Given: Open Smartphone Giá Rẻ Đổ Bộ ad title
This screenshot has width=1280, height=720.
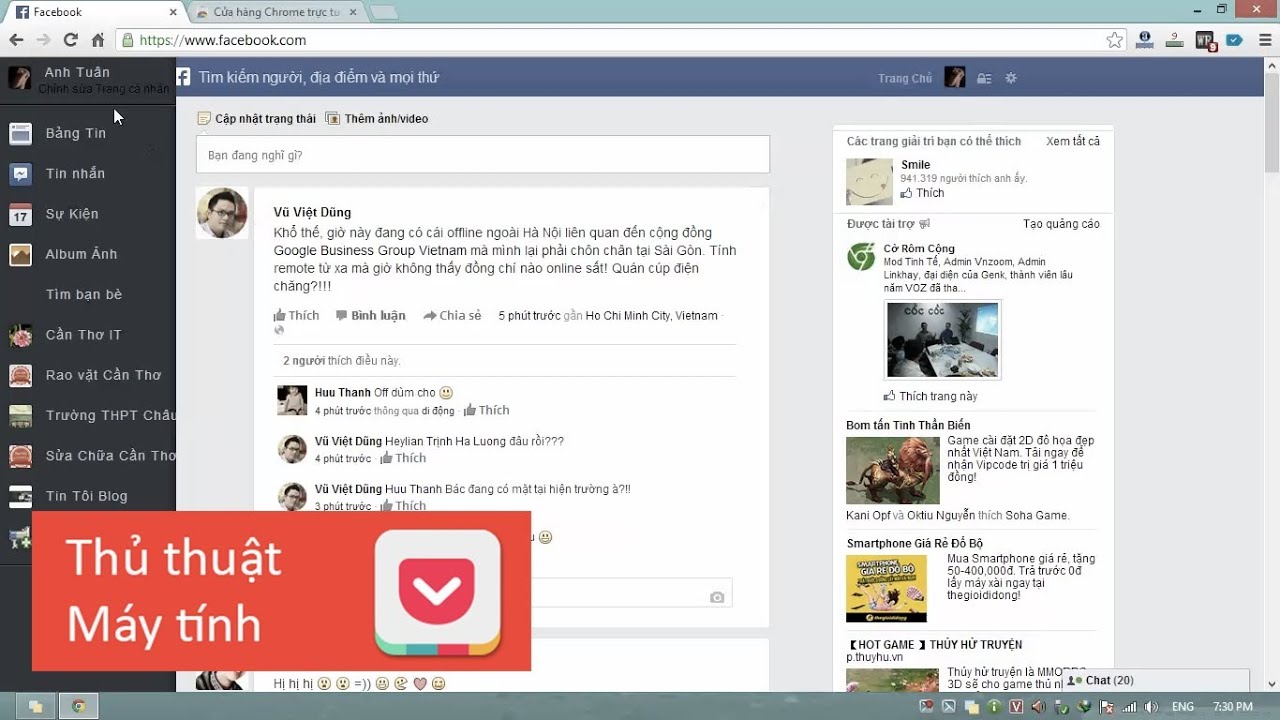Looking at the screenshot, I should pyautogui.click(x=915, y=544).
